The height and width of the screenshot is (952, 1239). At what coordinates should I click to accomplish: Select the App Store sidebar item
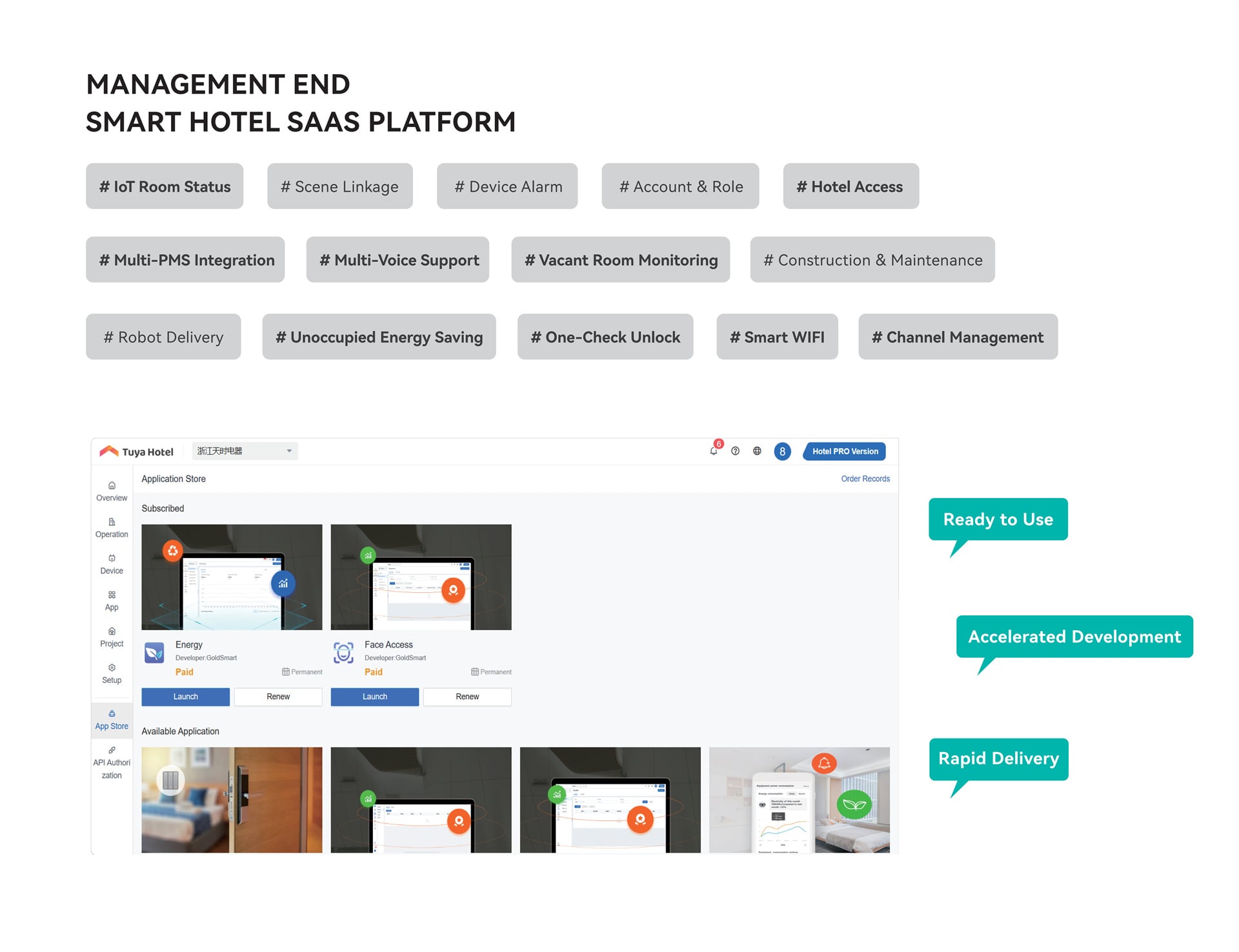(x=112, y=720)
